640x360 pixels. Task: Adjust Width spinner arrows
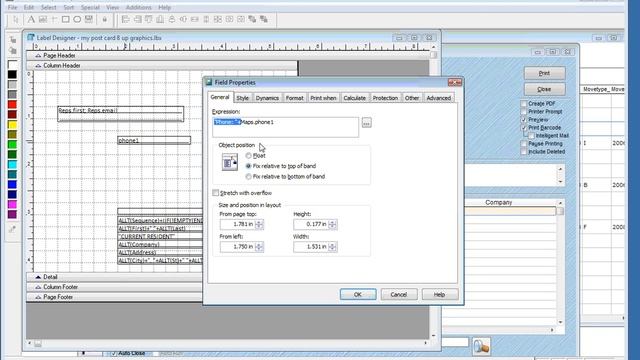(333, 247)
